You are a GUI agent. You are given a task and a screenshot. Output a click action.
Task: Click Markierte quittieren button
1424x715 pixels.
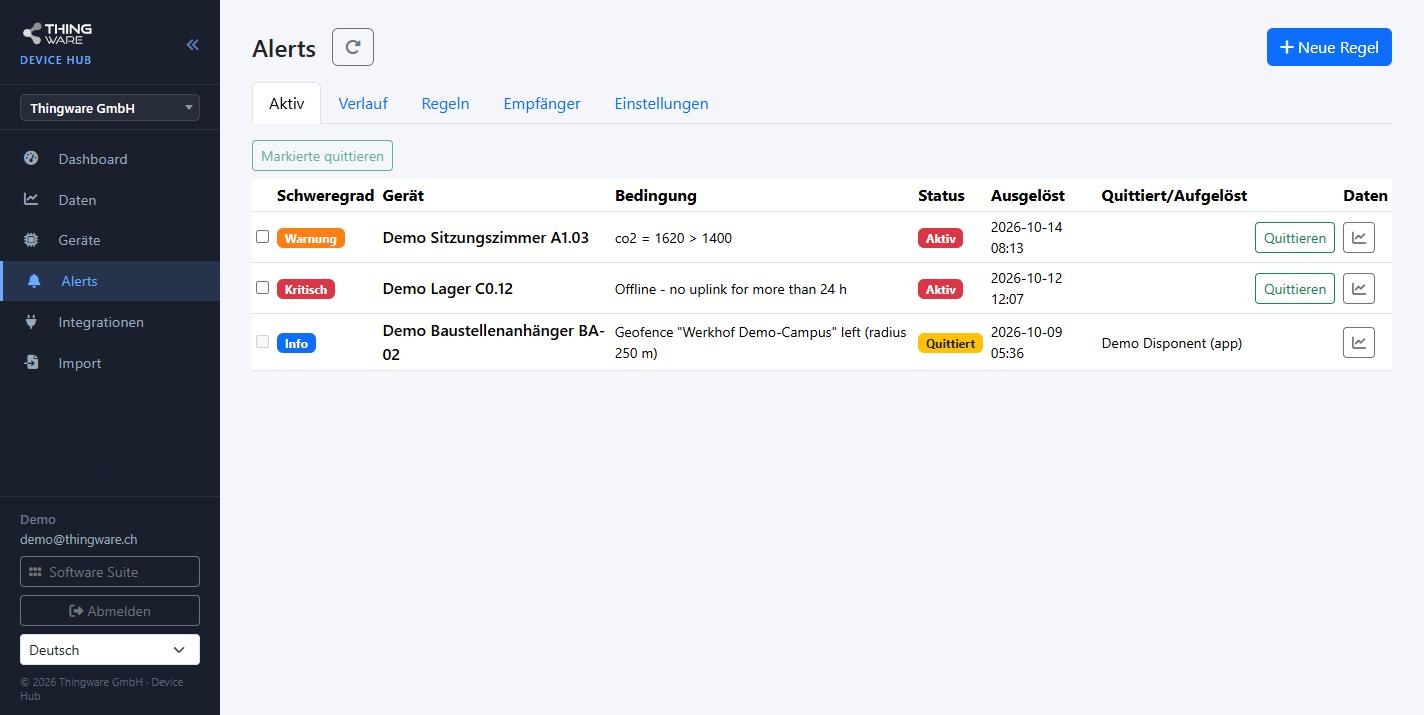pyautogui.click(x=323, y=156)
